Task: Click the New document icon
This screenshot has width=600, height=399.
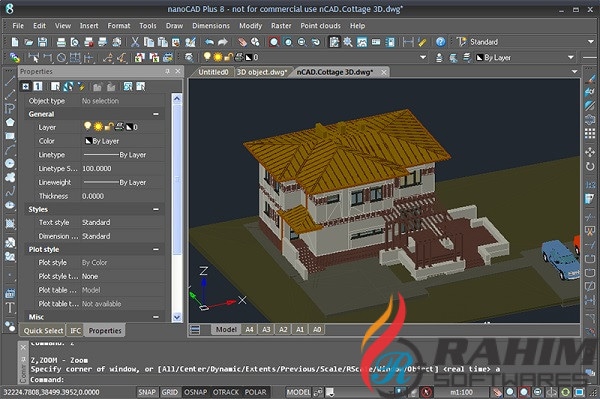Action: pyautogui.click(x=15, y=42)
